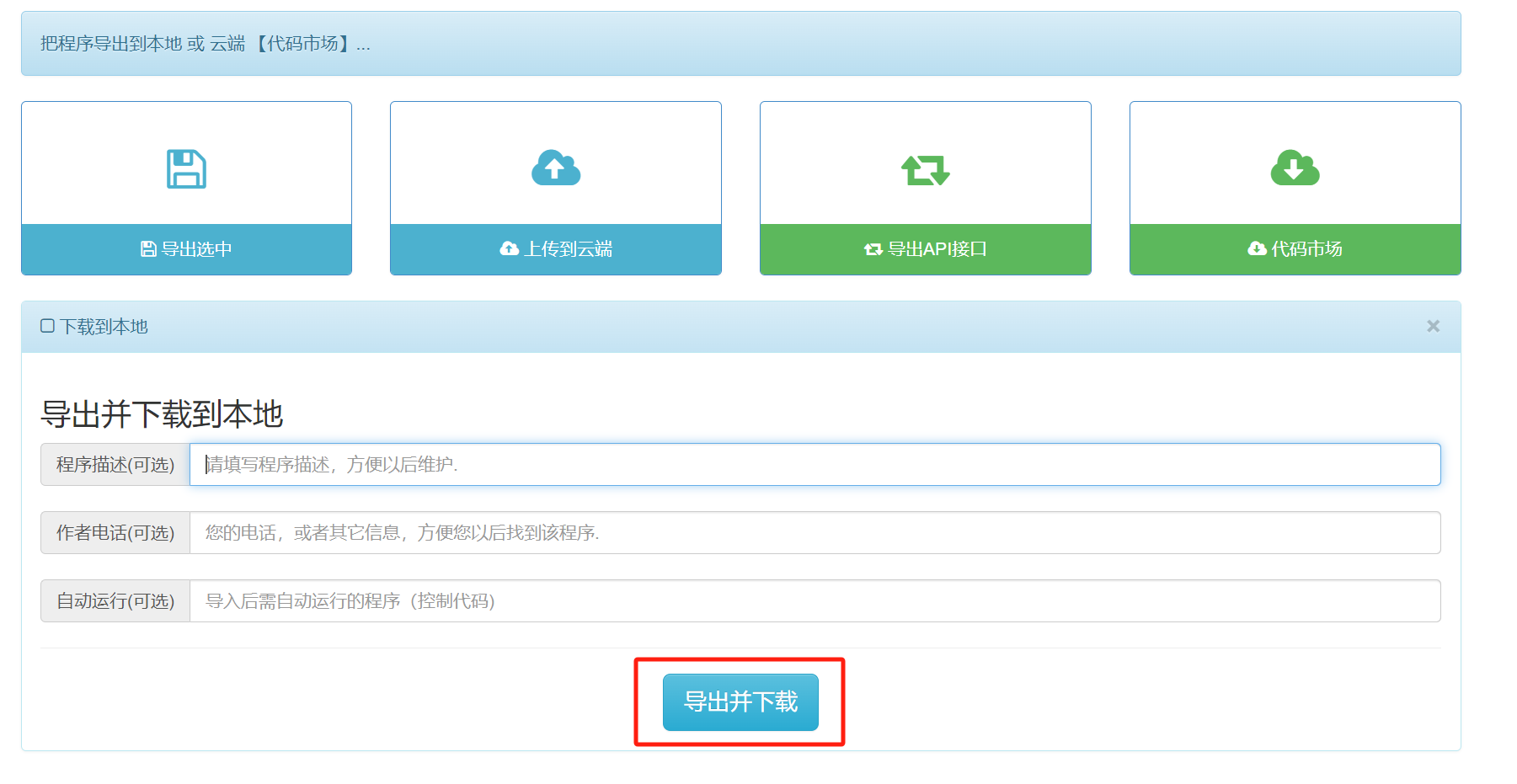Close the 下载到本地 panel

[x=1432, y=326]
